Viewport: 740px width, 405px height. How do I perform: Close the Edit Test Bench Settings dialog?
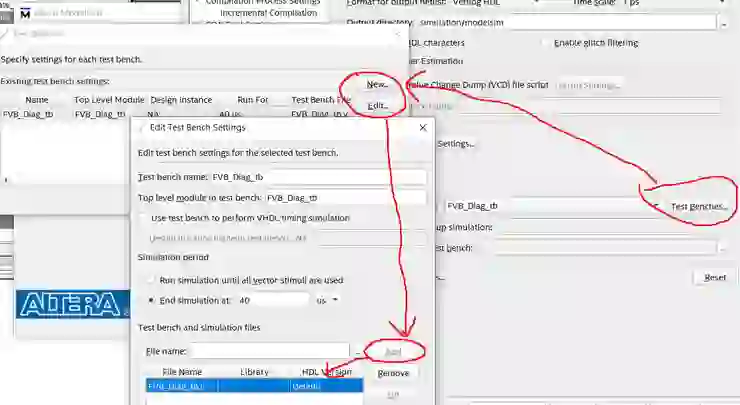pyautogui.click(x=423, y=127)
